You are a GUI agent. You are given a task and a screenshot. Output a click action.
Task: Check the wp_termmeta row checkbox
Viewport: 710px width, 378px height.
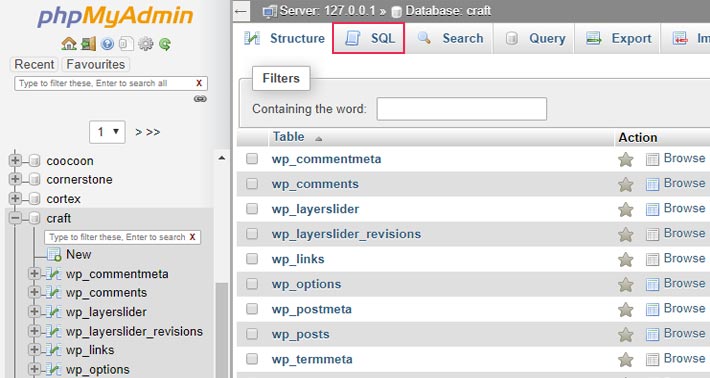tap(252, 359)
